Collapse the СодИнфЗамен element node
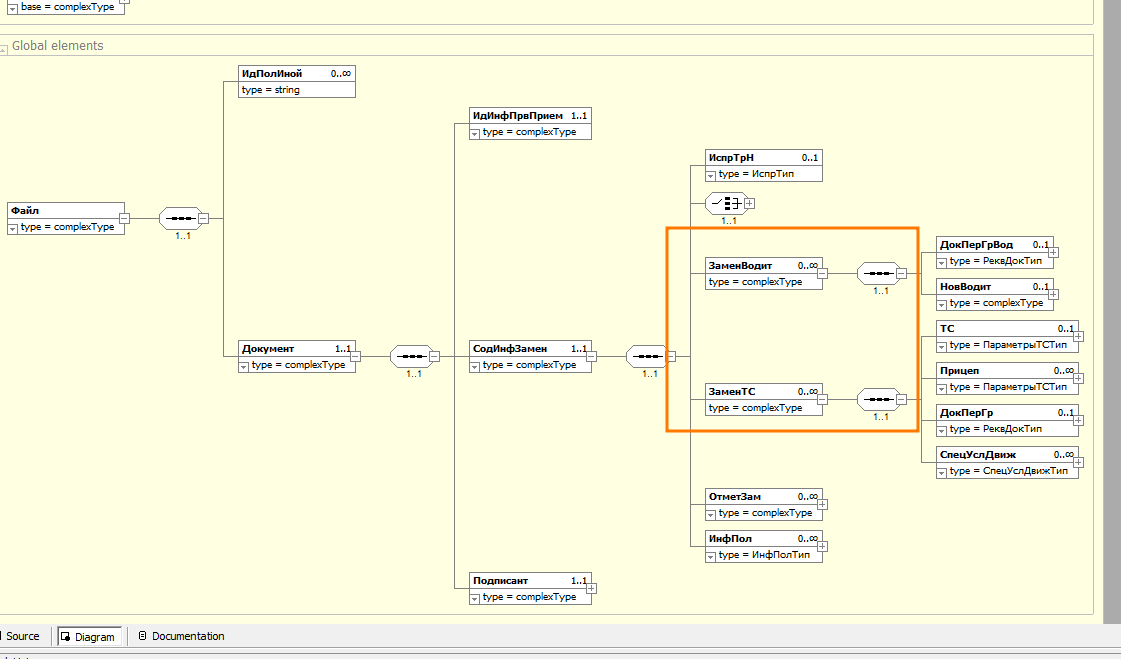The width and height of the screenshot is (1121, 659). [591, 356]
